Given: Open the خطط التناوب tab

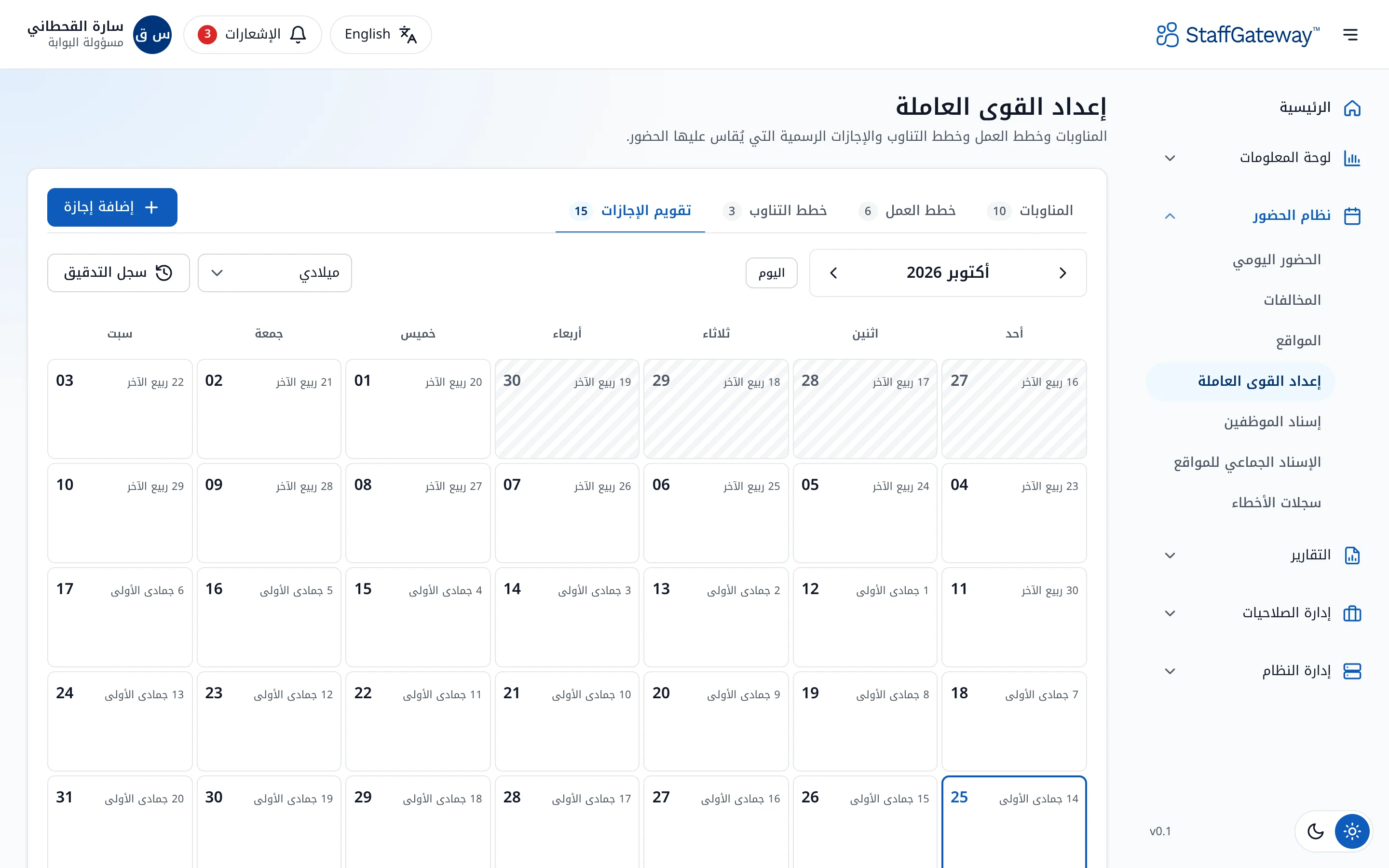Looking at the screenshot, I should click(x=775, y=211).
